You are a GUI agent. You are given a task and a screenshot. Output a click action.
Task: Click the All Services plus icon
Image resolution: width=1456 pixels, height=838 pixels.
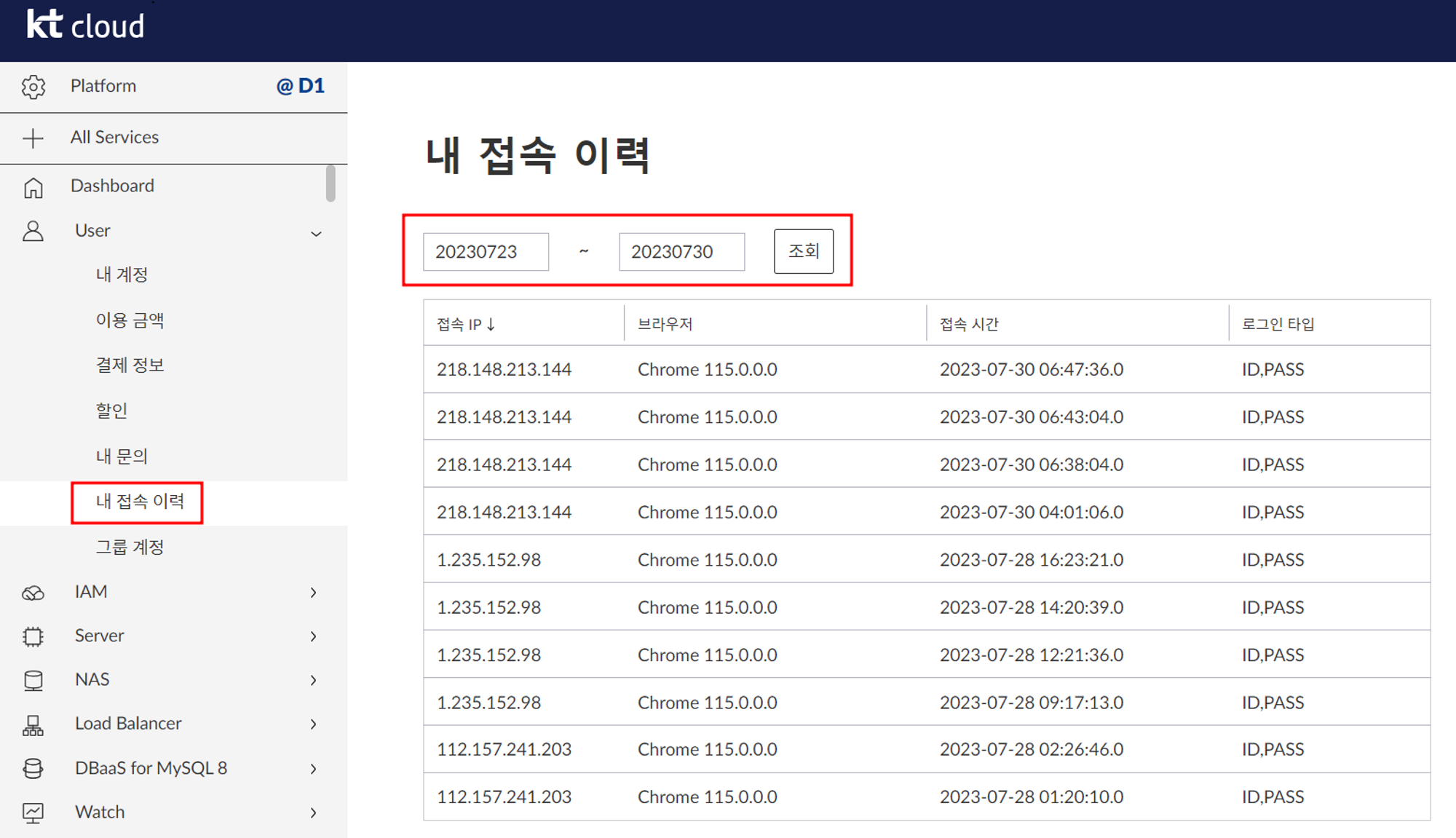[33, 137]
